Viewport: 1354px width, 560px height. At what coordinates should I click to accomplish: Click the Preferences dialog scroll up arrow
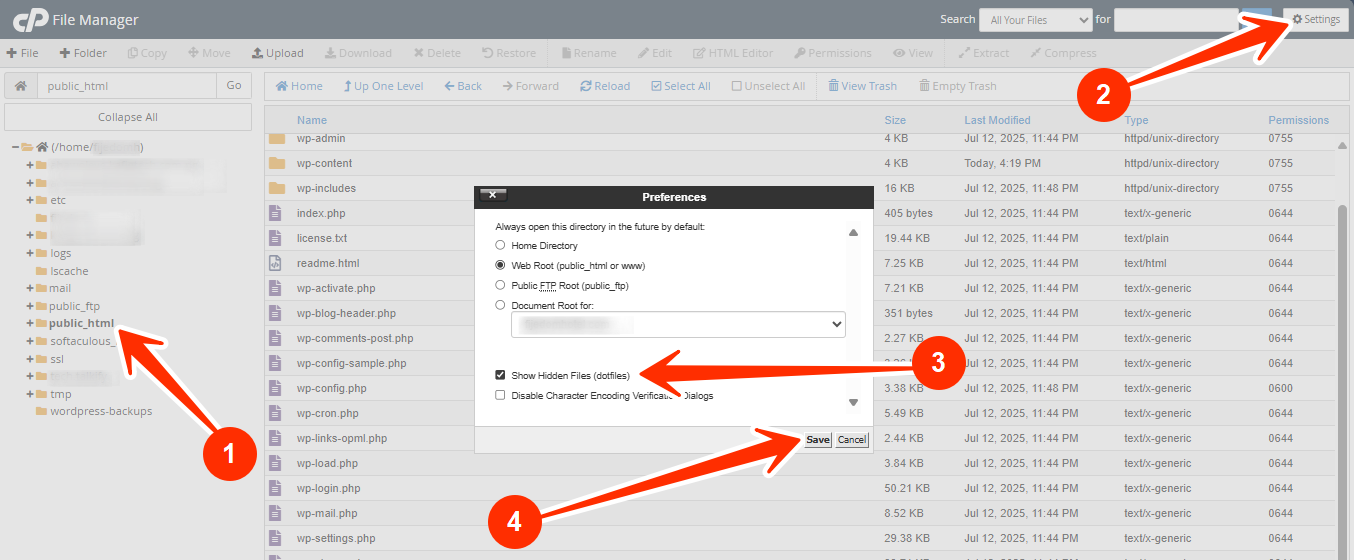point(853,232)
